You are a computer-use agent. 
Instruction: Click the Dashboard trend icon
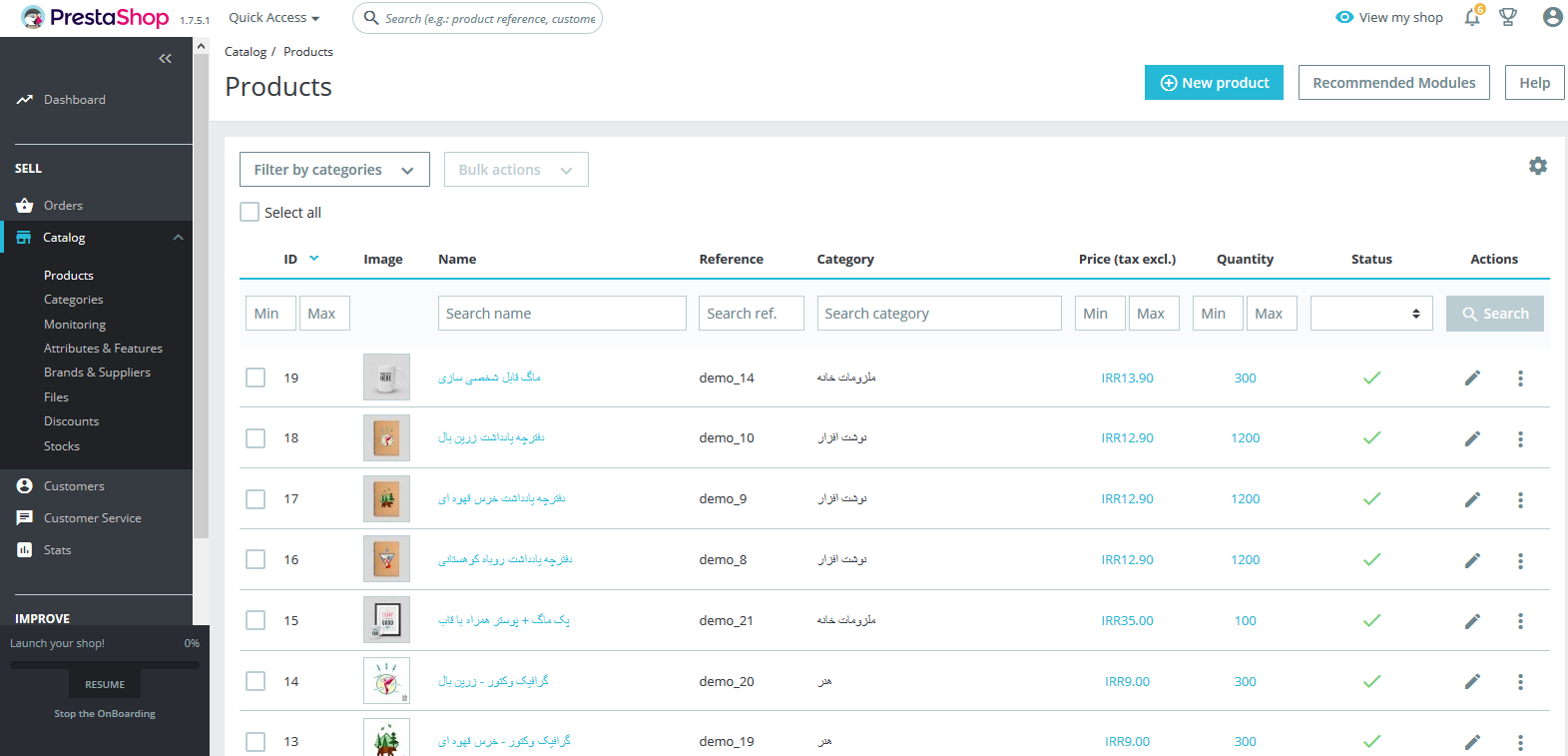pos(25,100)
